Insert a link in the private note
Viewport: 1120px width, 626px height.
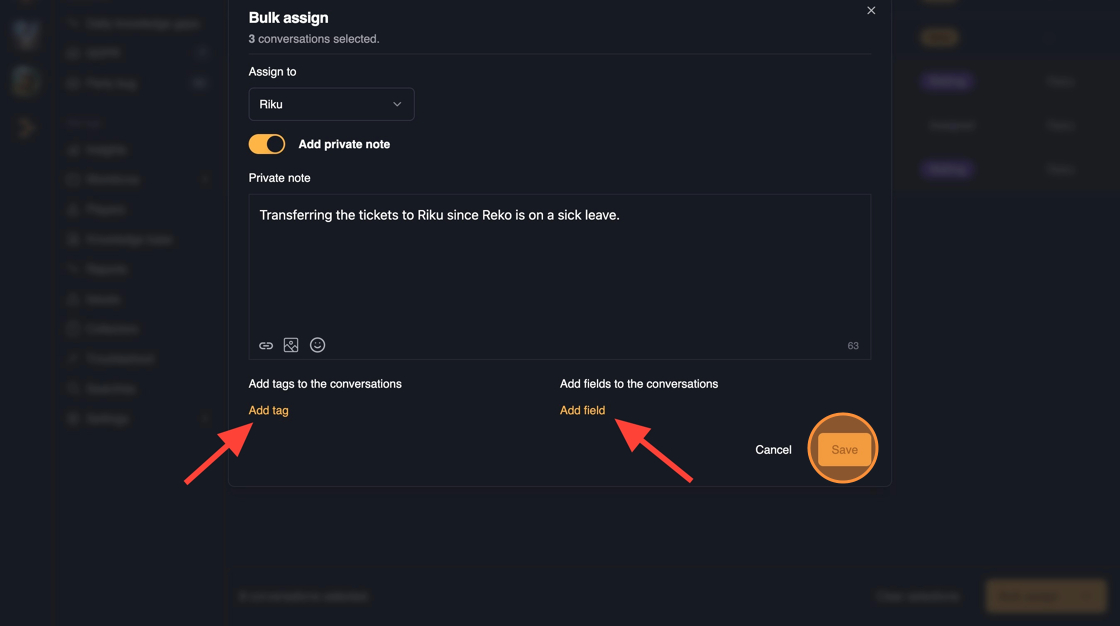(x=266, y=345)
